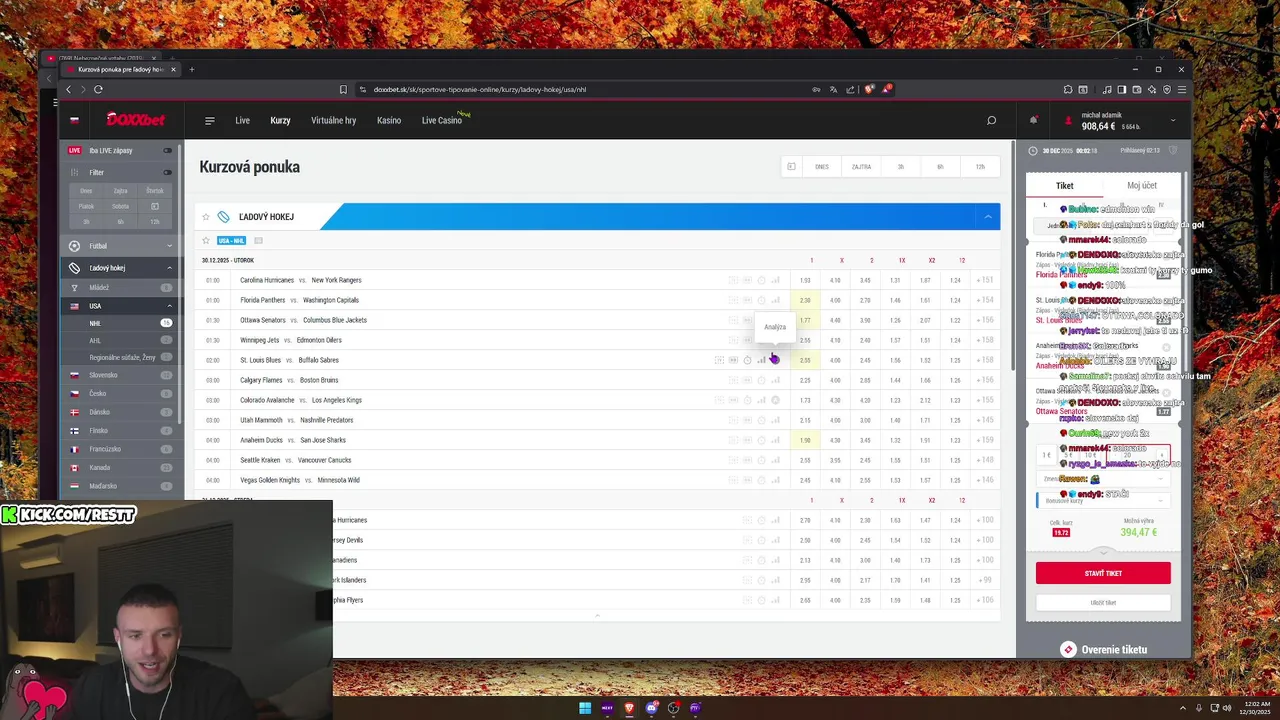The height and width of the screenshot is (720, 1280).
Task: Open analysis chart for Colorado Avalanche match
Action: pyautogui.click(x=761, y=400)
